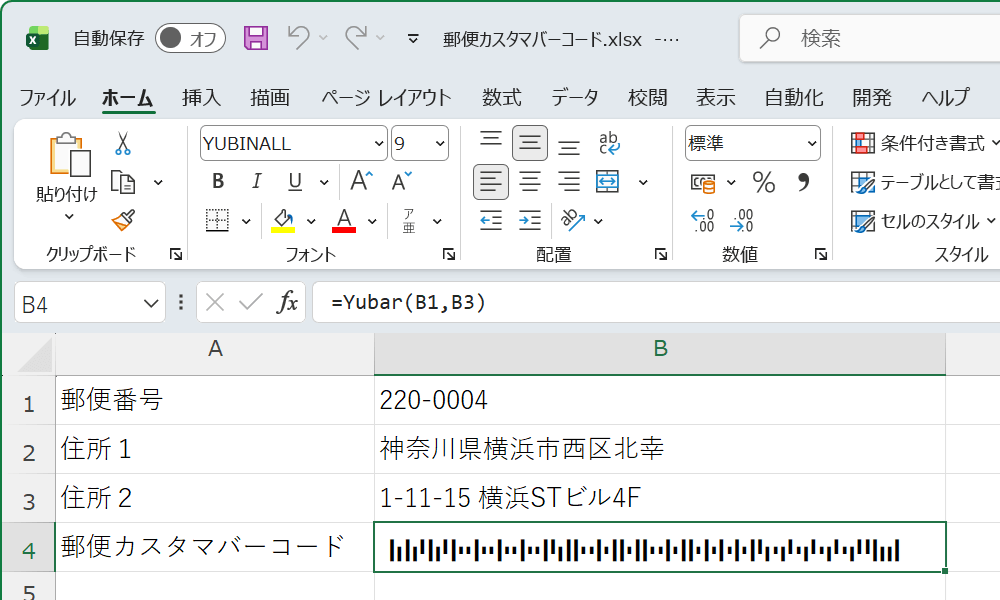Click the text orientation icon
The image size is (1000, 600).
point(573,221)
